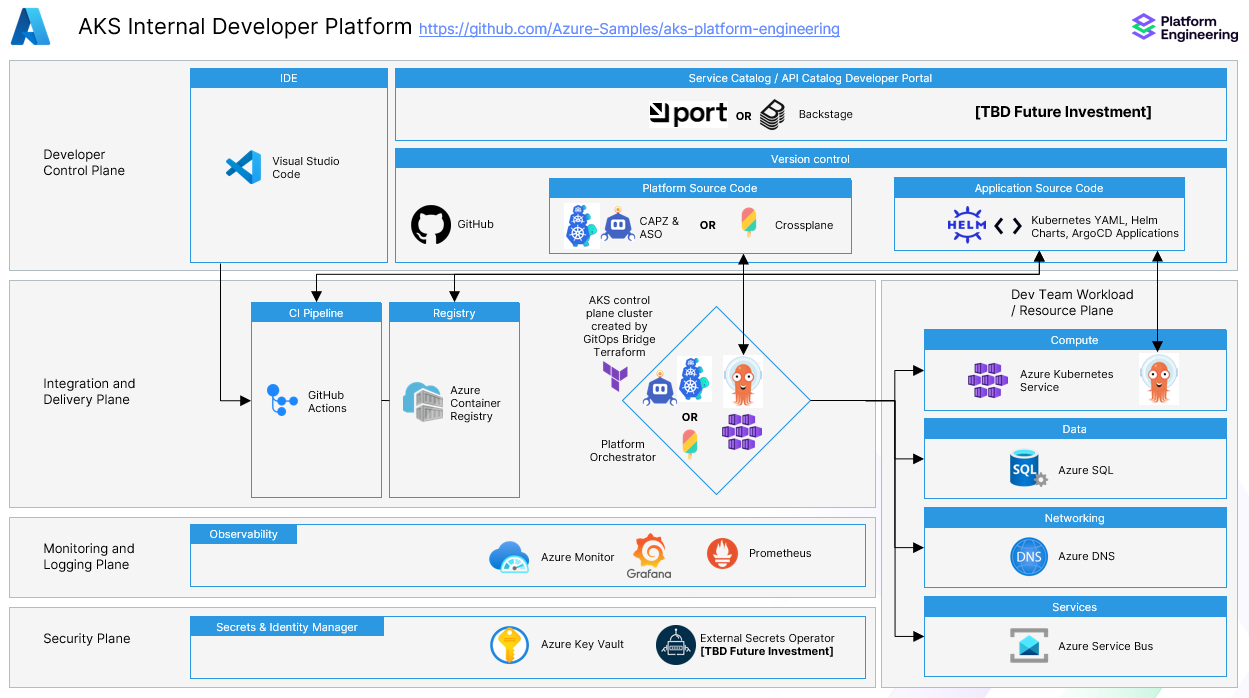Click the Security Plane label

pos(87,638)
